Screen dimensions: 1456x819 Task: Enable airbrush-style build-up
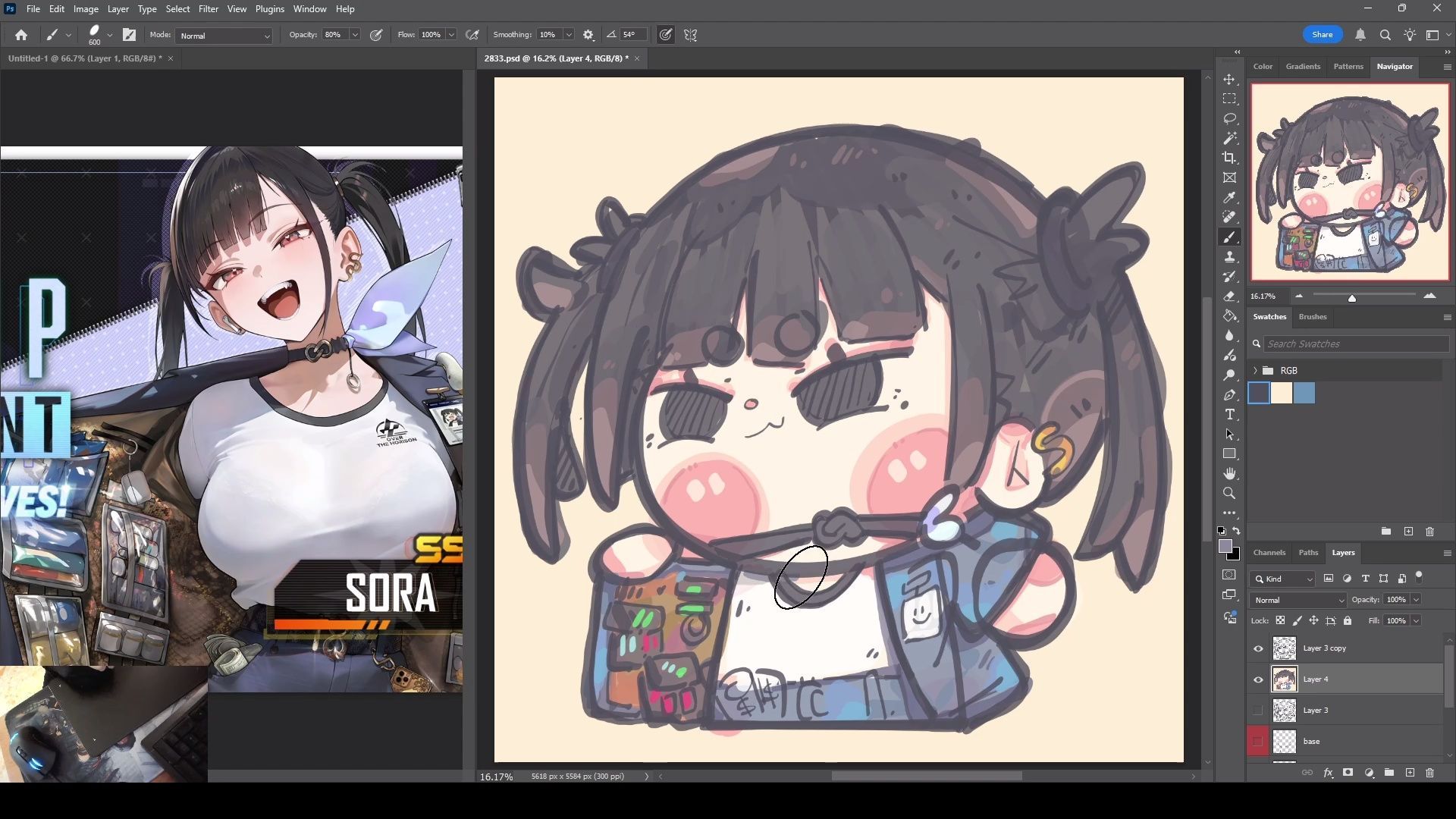[472, 35]
